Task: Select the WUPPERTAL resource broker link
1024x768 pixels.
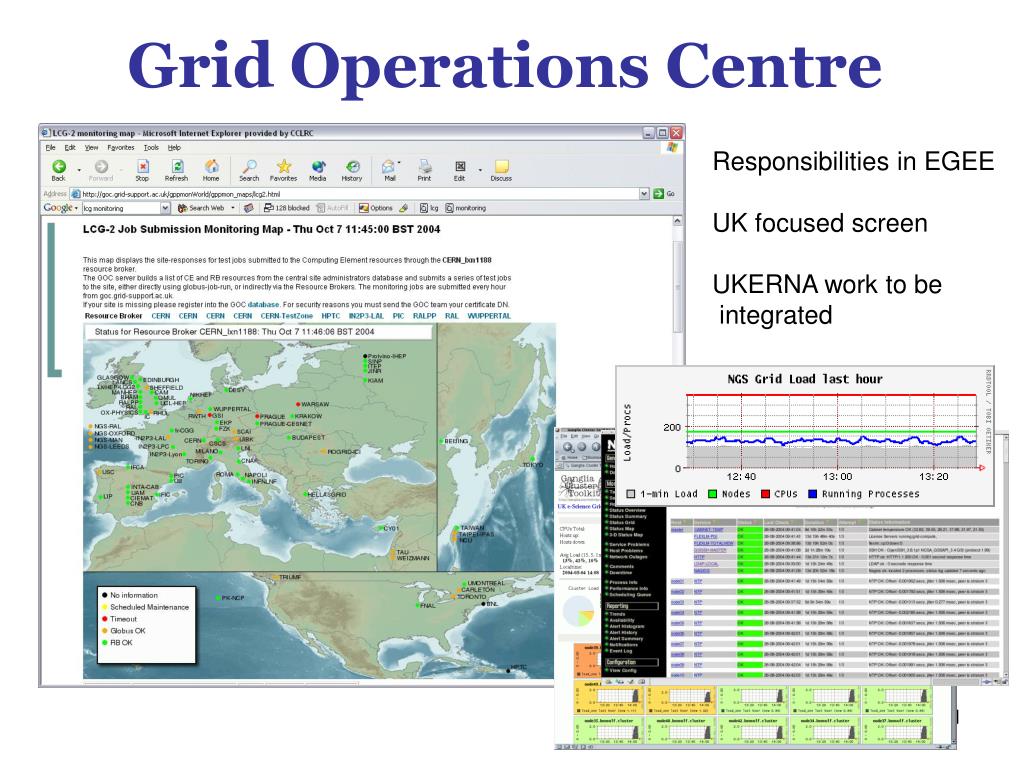Action: [488, 316]
